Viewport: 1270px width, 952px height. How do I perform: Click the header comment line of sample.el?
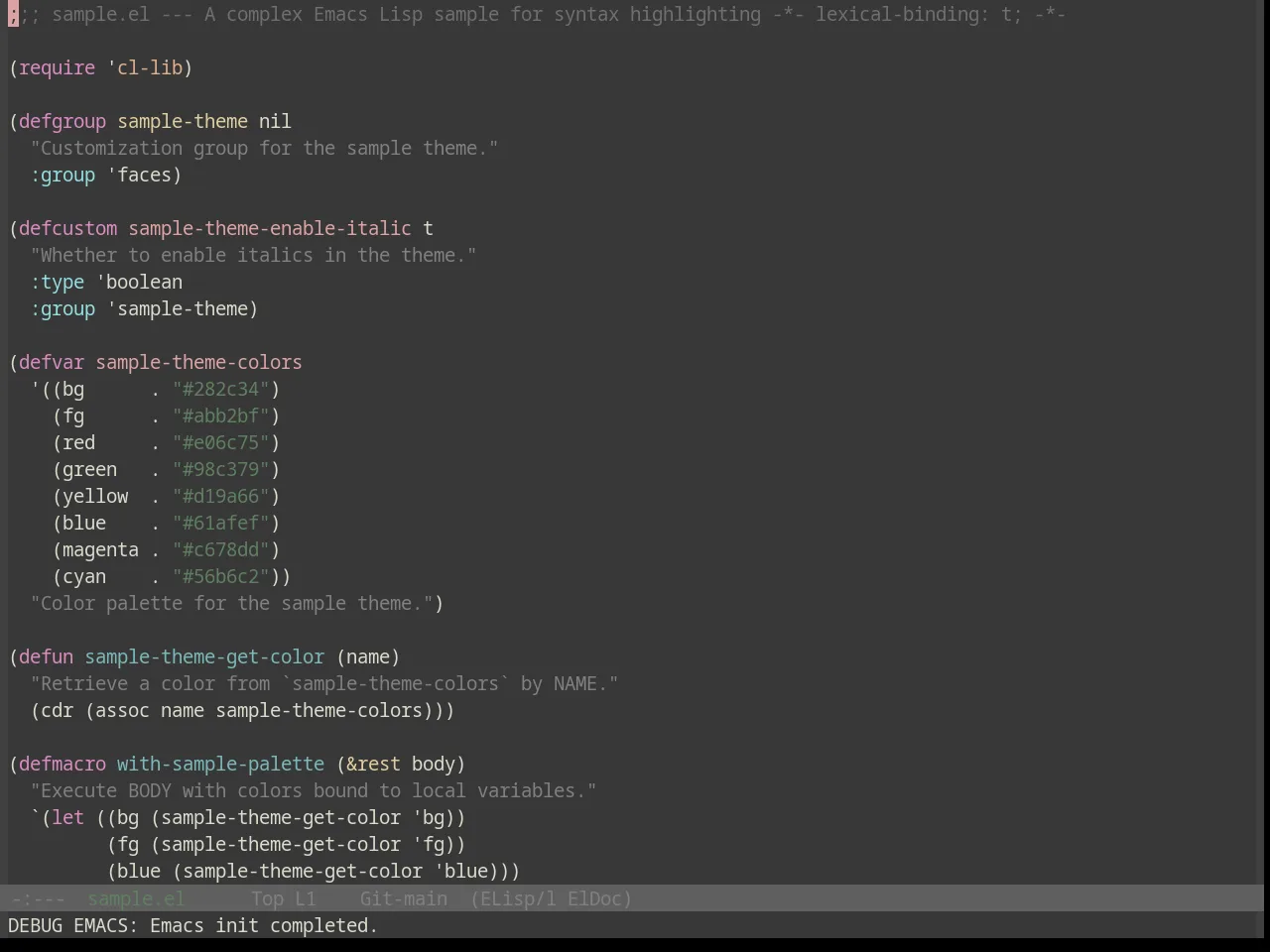click(x=537, y=14)
